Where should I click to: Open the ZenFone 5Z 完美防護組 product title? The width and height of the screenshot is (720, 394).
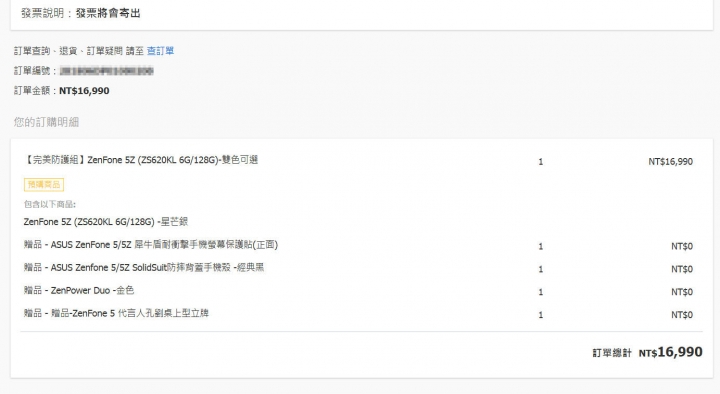pos(141,160)
